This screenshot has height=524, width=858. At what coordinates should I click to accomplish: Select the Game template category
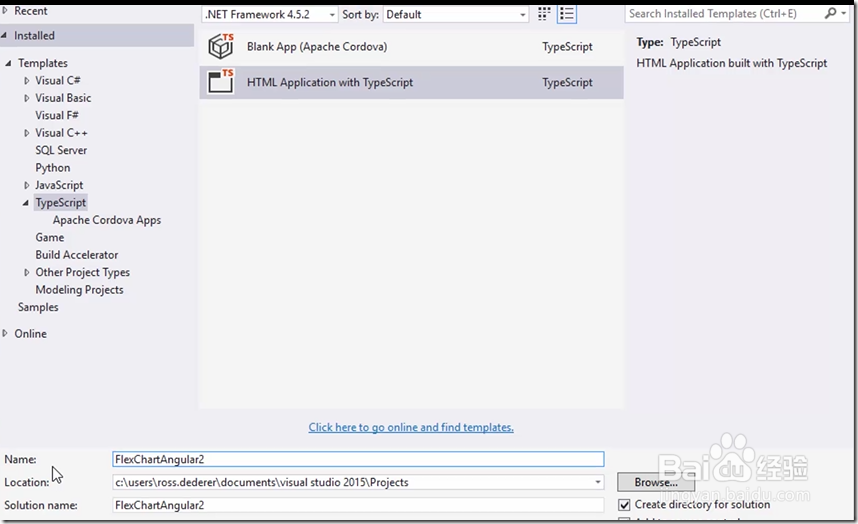[x=50, y=237]
